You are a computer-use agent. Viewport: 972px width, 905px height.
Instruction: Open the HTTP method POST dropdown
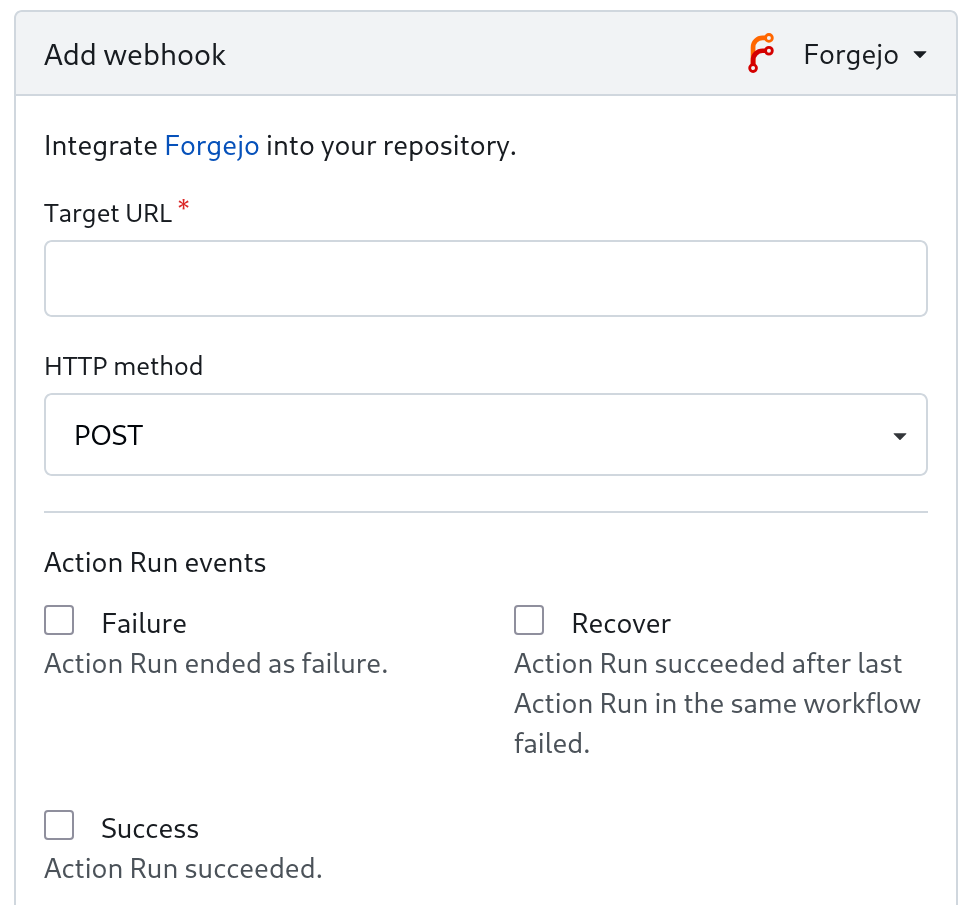coord(485,435)
